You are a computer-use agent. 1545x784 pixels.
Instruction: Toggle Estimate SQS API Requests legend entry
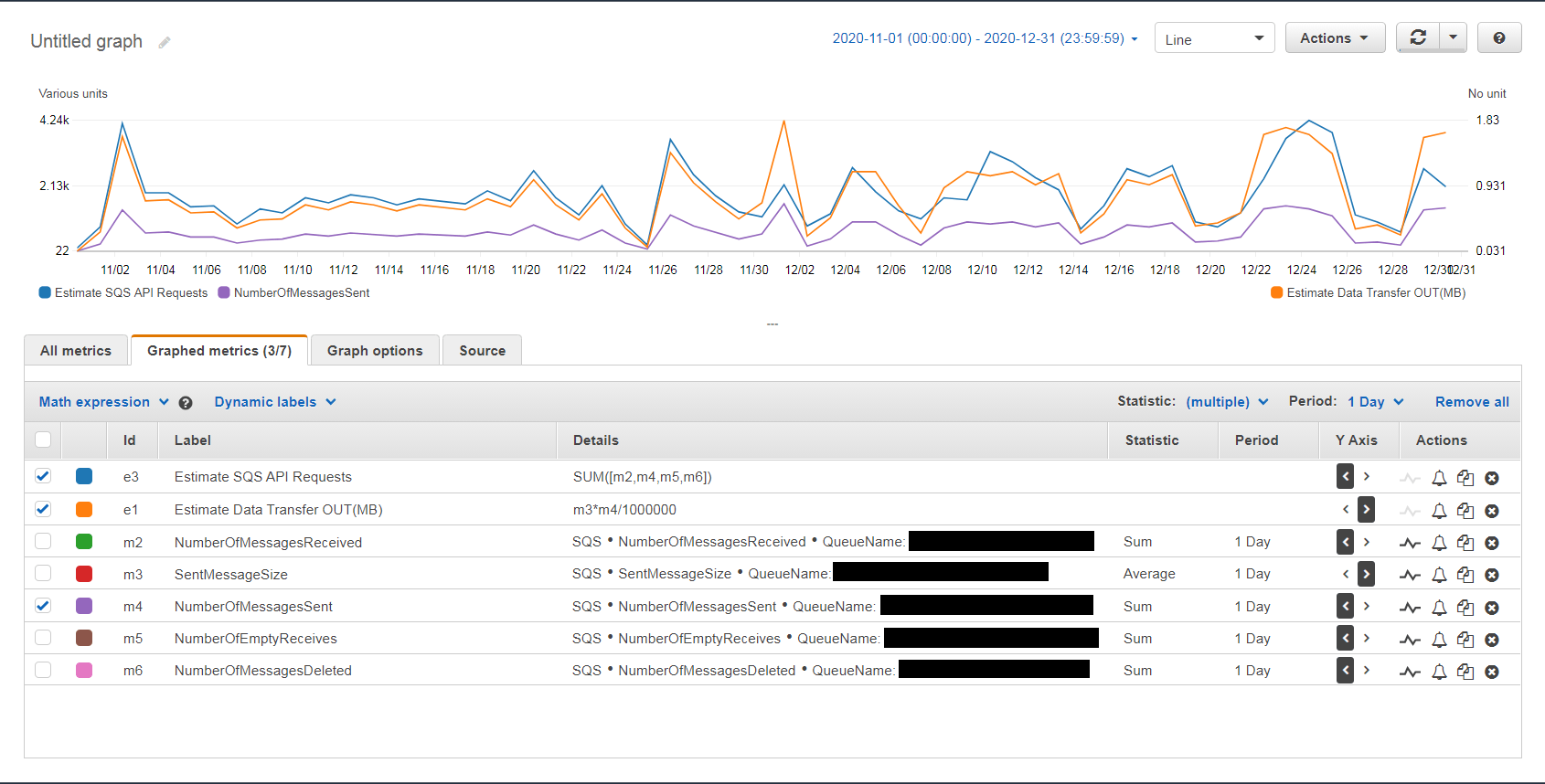(123, 293)
